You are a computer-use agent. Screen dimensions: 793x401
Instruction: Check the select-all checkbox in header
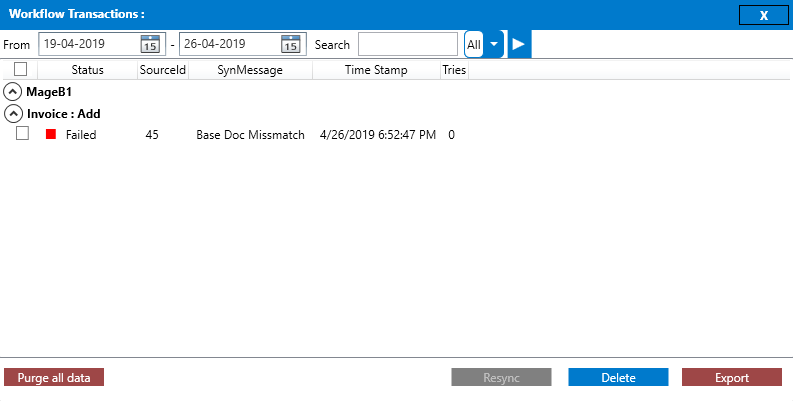click(x=21, y=70)
